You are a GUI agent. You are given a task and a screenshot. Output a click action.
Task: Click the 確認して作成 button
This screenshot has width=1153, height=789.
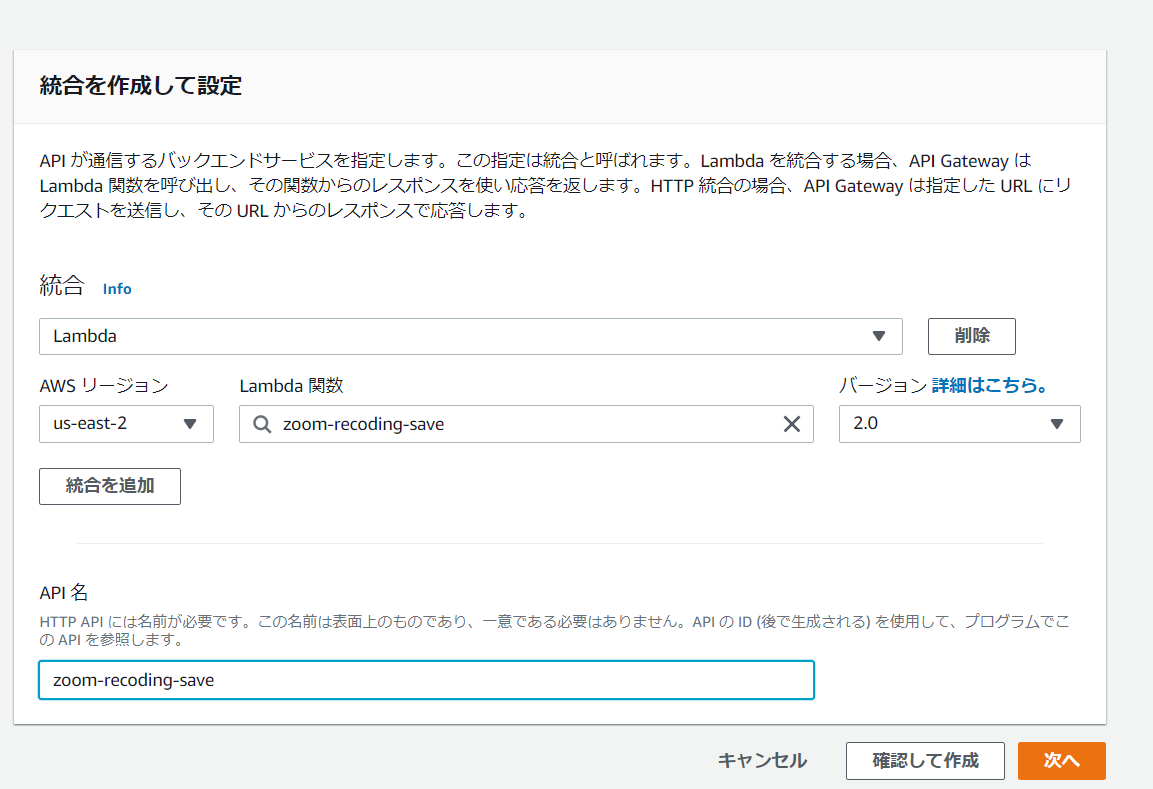point(925,760)
